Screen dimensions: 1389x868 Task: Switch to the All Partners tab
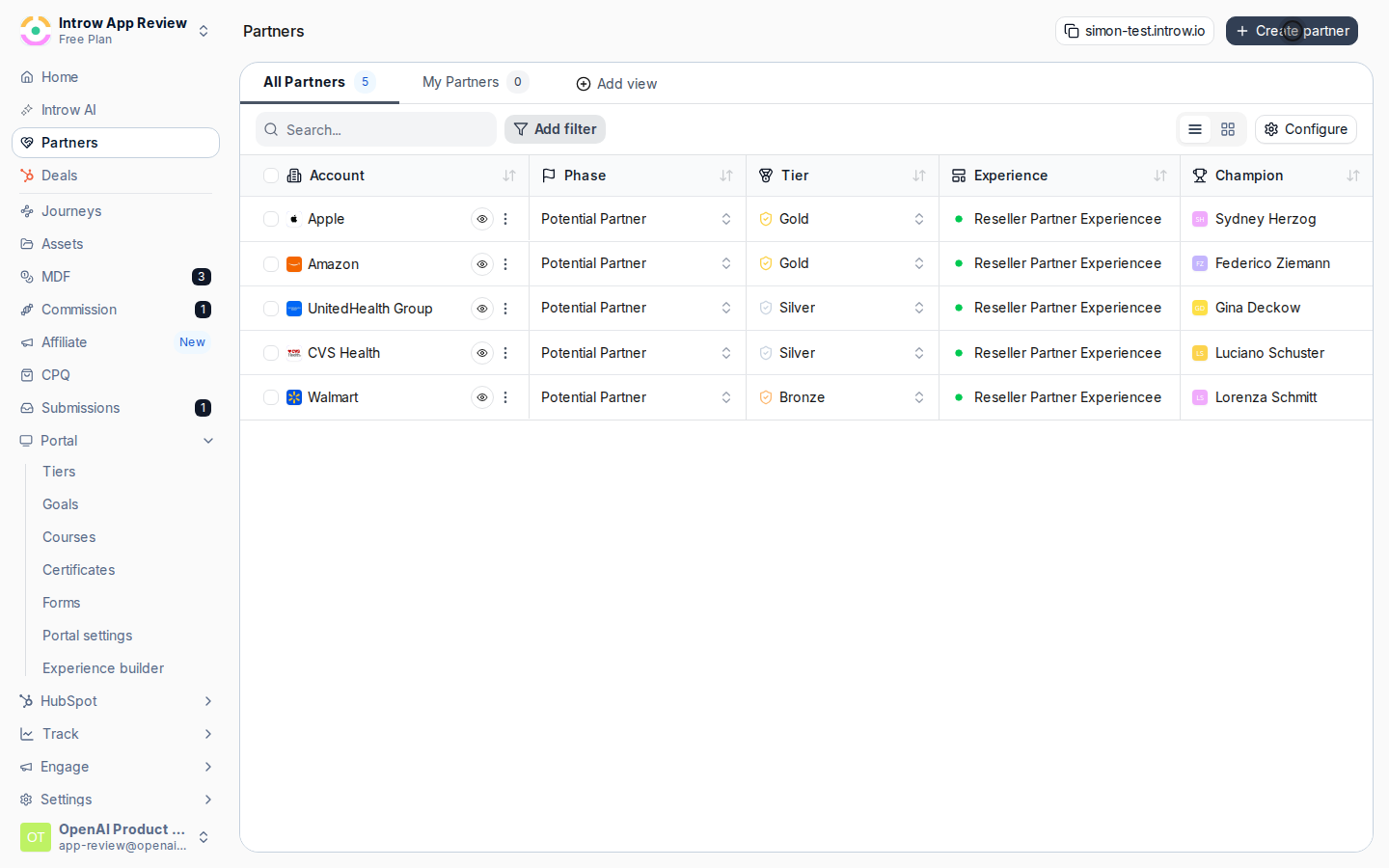(319, 82)
